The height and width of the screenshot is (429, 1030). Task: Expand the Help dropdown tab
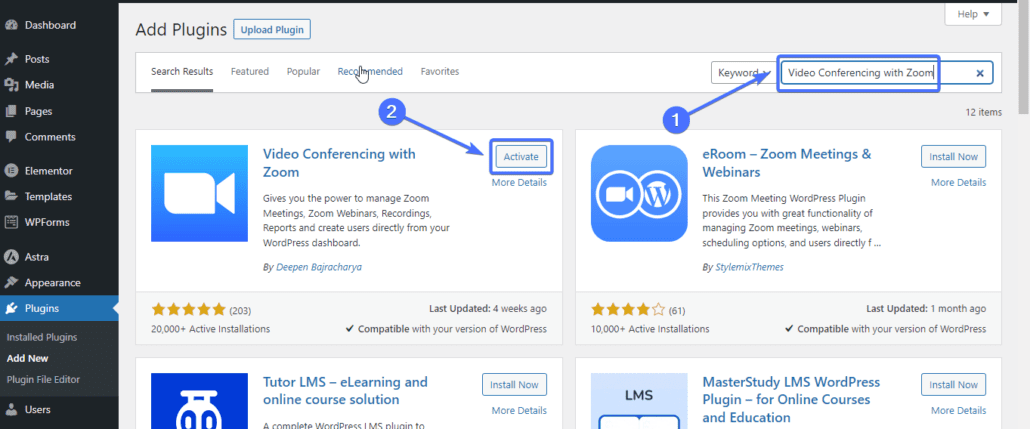pos(973,14)
